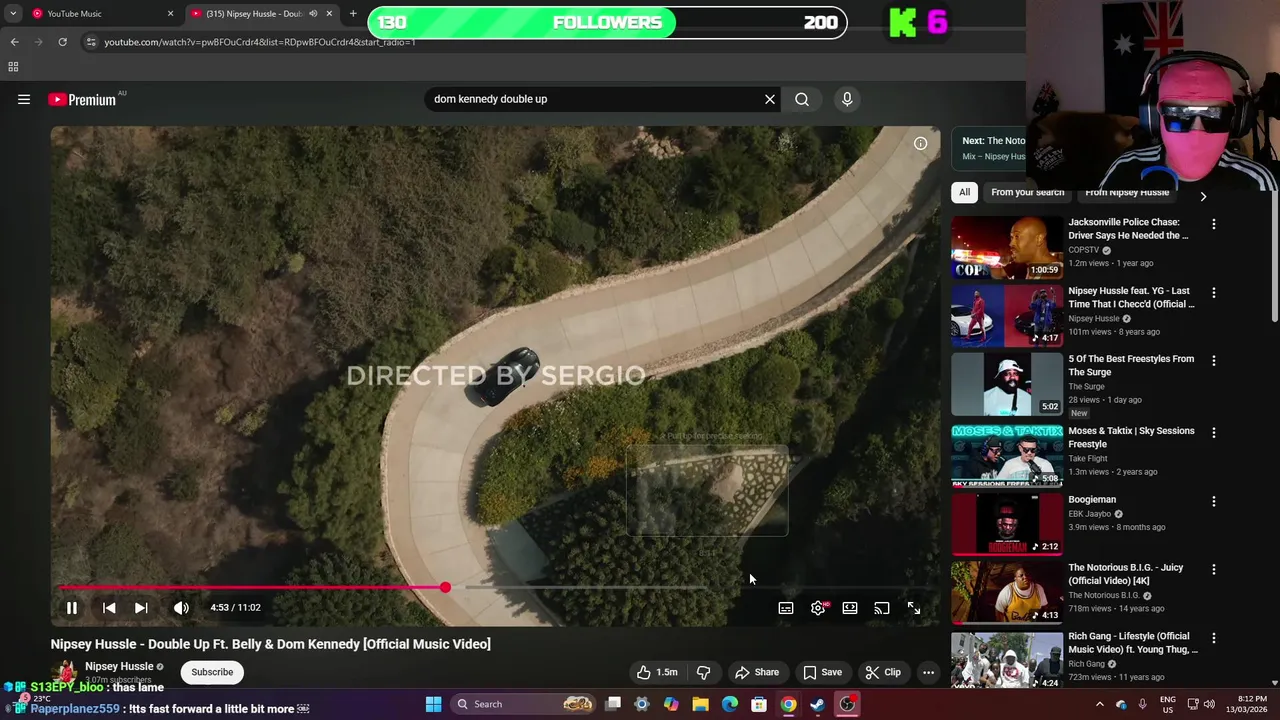View site information icon in address bar
This screenshot has width=1280, height=720.
(91, 42)
